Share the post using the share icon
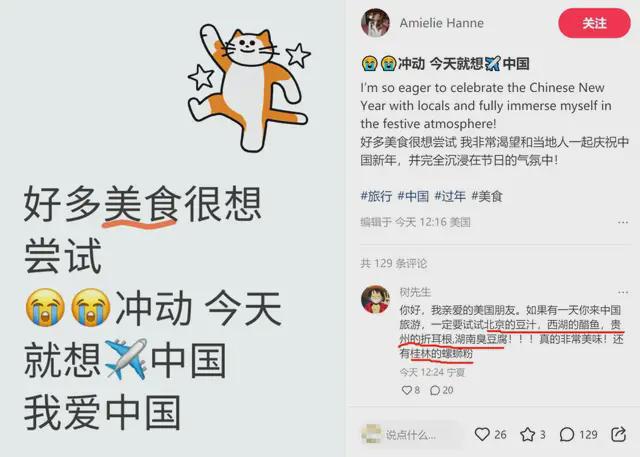Viewport: 640px width, 457px height. (x=618, y=434)
